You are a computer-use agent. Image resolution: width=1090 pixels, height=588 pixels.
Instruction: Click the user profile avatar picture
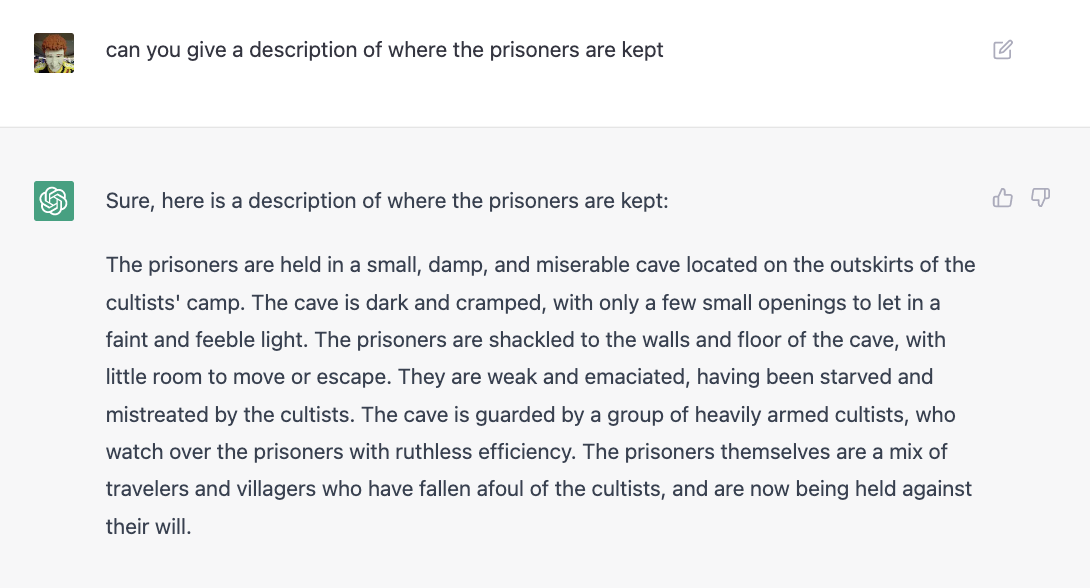[x=54, y=53]
